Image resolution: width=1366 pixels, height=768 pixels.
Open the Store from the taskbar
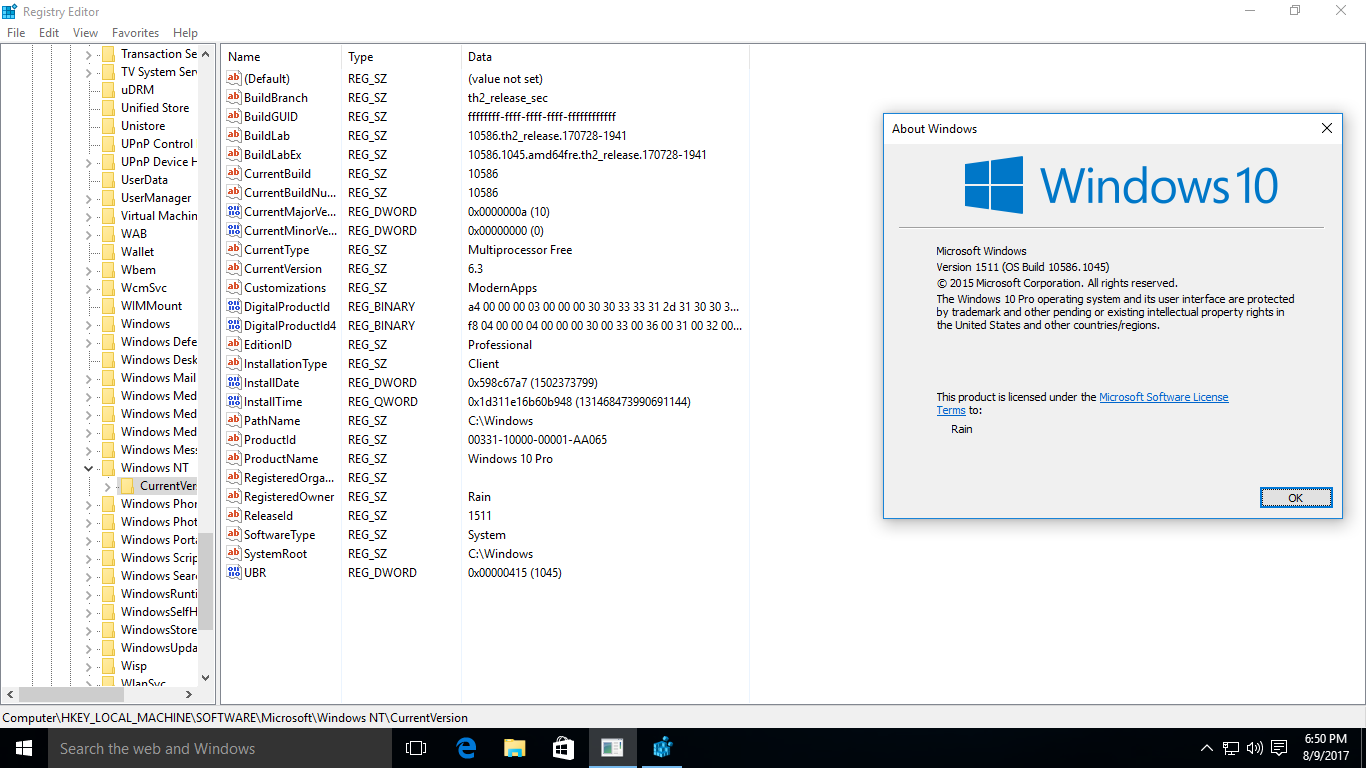[x=563, y=748]
